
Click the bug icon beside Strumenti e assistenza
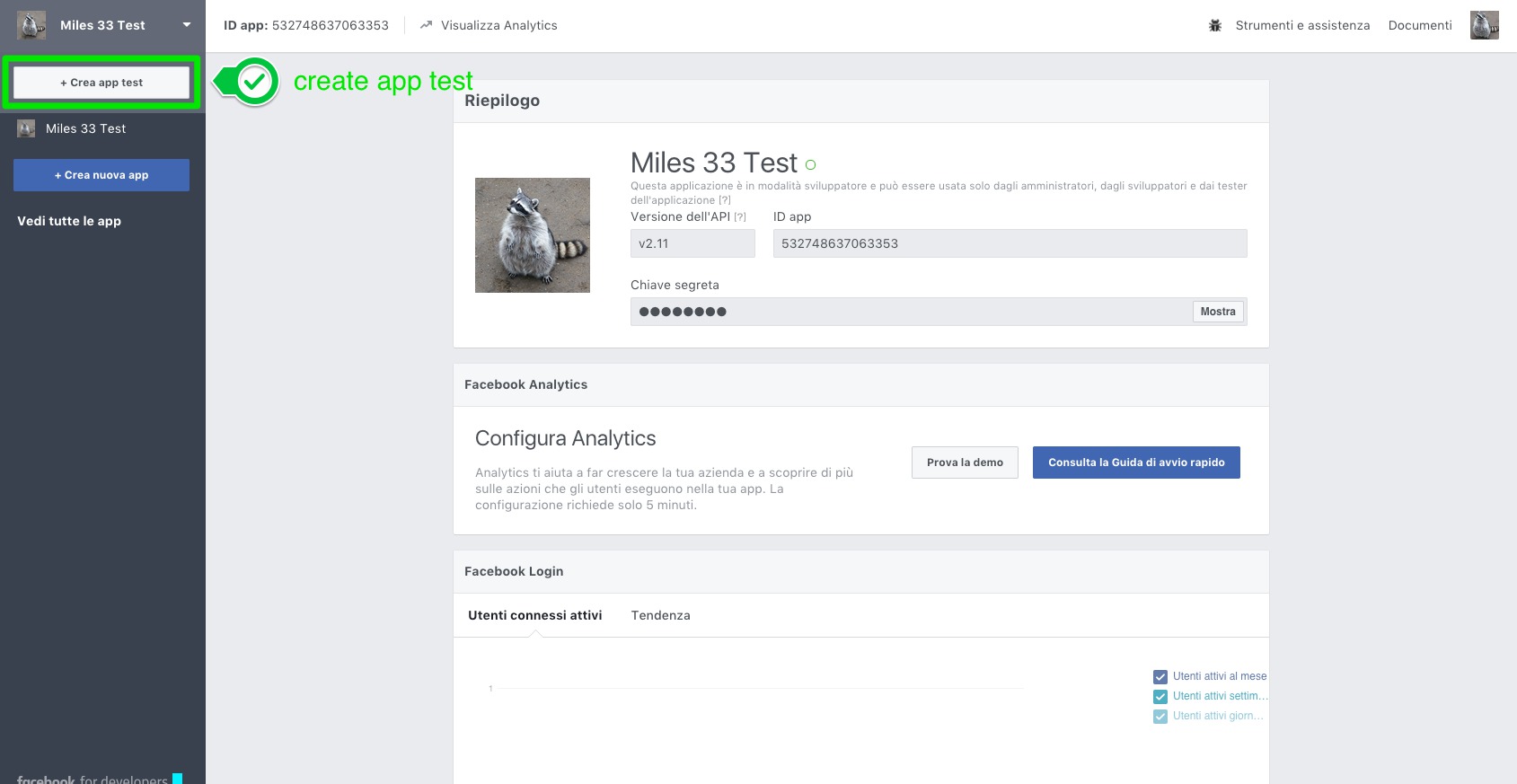[1215, 25]
